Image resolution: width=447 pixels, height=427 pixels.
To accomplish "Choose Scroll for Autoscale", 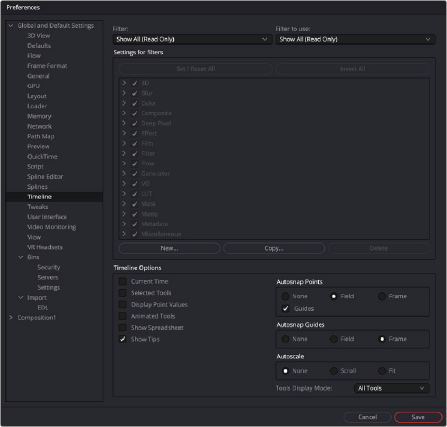I will pyautogui.click(x=334, y=371).
